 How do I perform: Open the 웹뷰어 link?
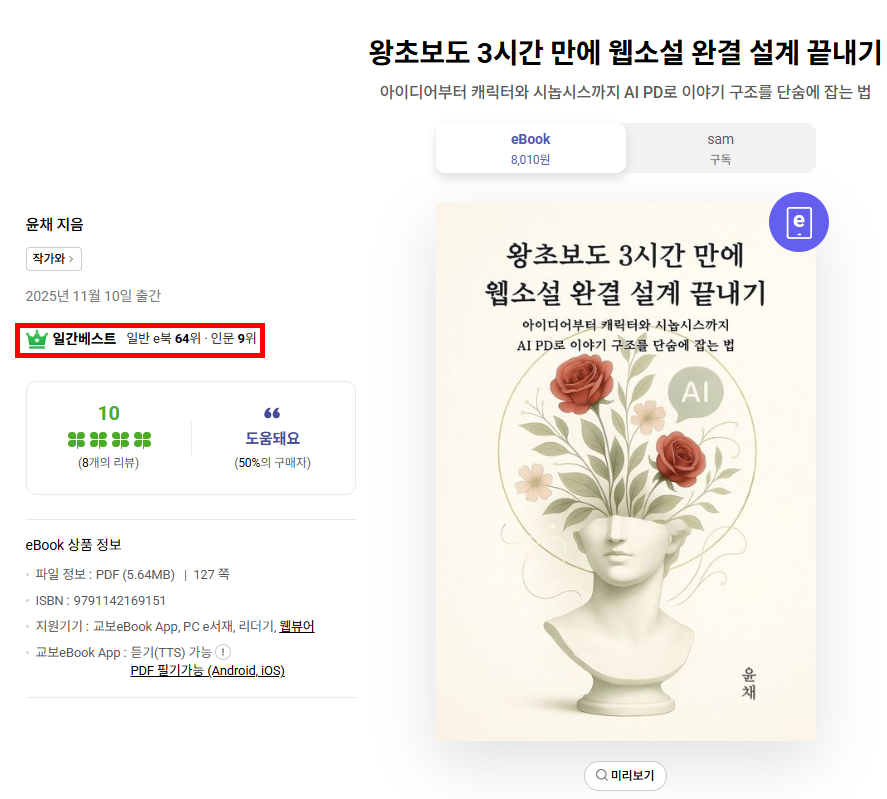click(x=297, y=626)
